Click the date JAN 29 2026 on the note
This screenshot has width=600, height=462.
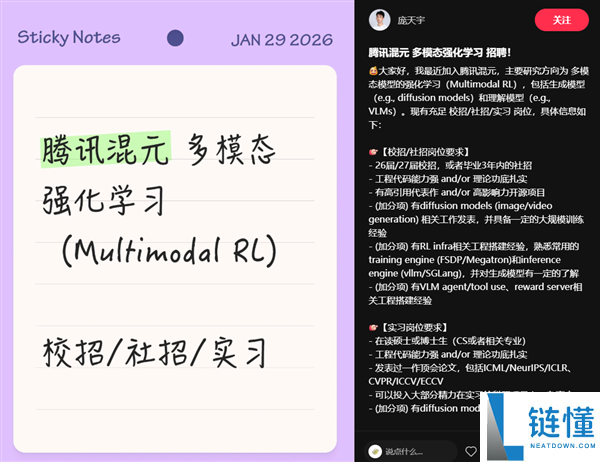point(282,40)
